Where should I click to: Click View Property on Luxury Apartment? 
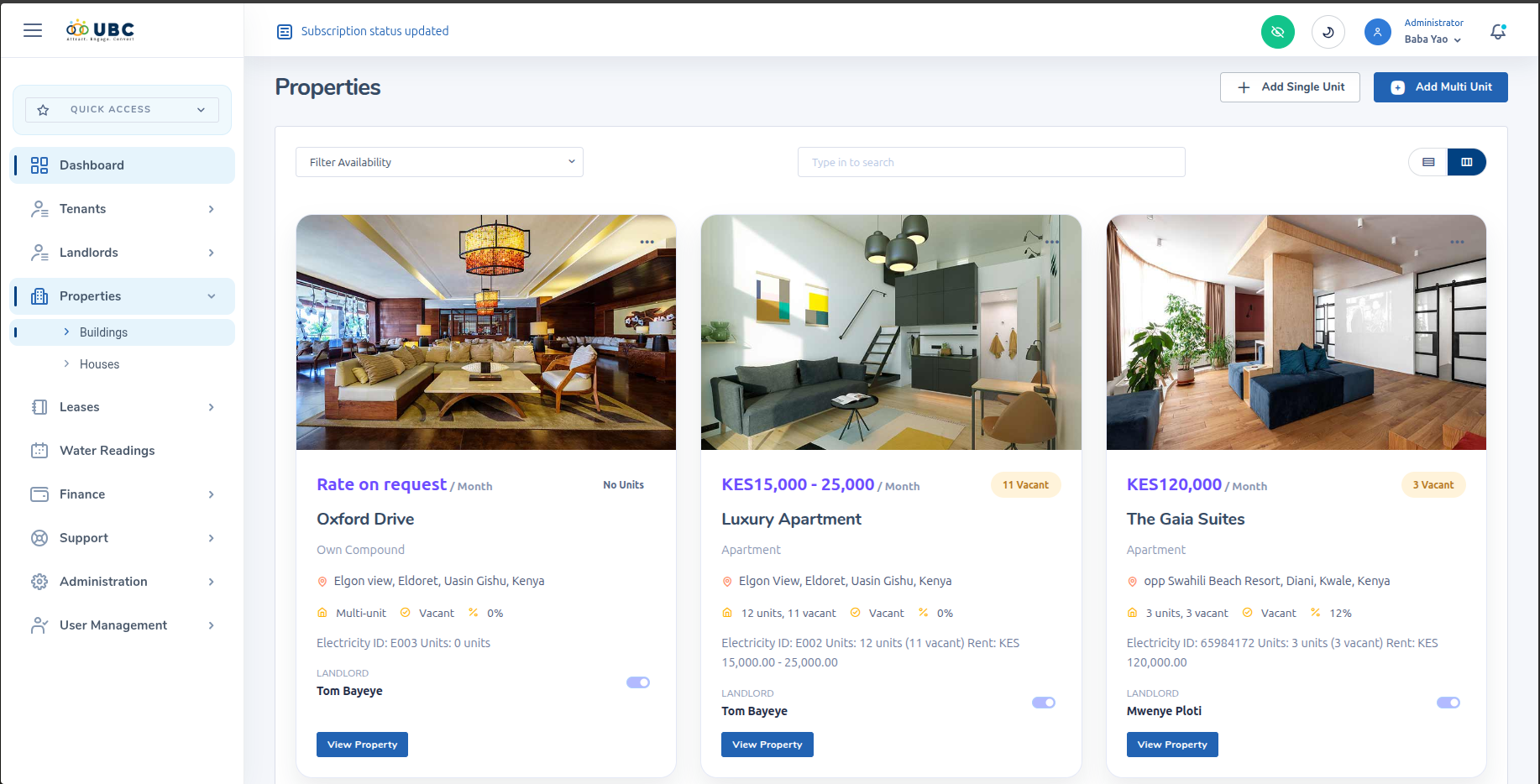pyautogui.click(x=767, y=745)
